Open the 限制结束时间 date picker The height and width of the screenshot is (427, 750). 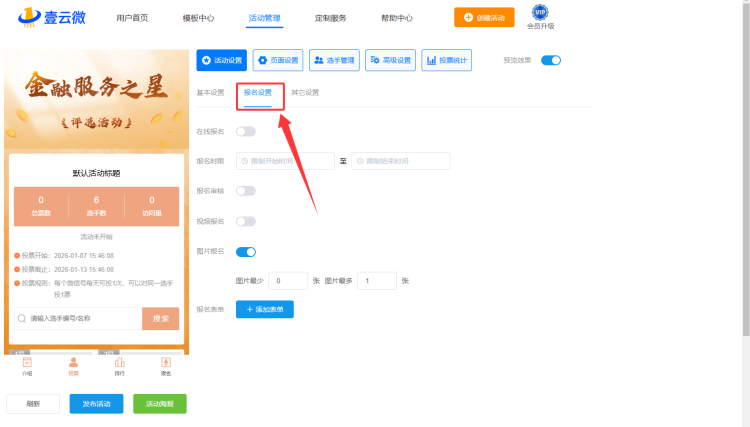tap(400, 161)
